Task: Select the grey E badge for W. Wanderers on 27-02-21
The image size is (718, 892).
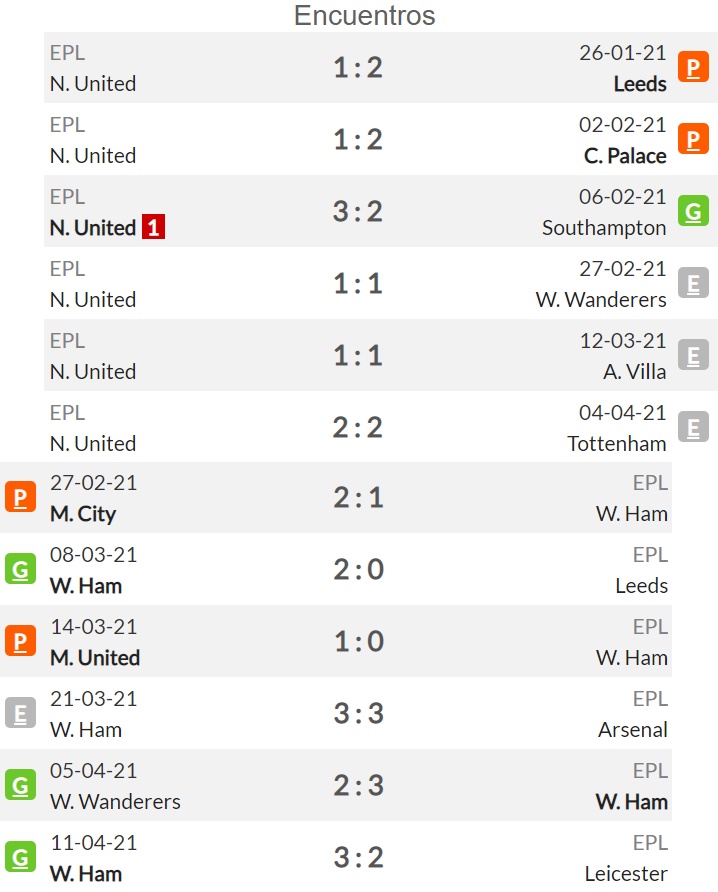Action: (x=693, y=283)
